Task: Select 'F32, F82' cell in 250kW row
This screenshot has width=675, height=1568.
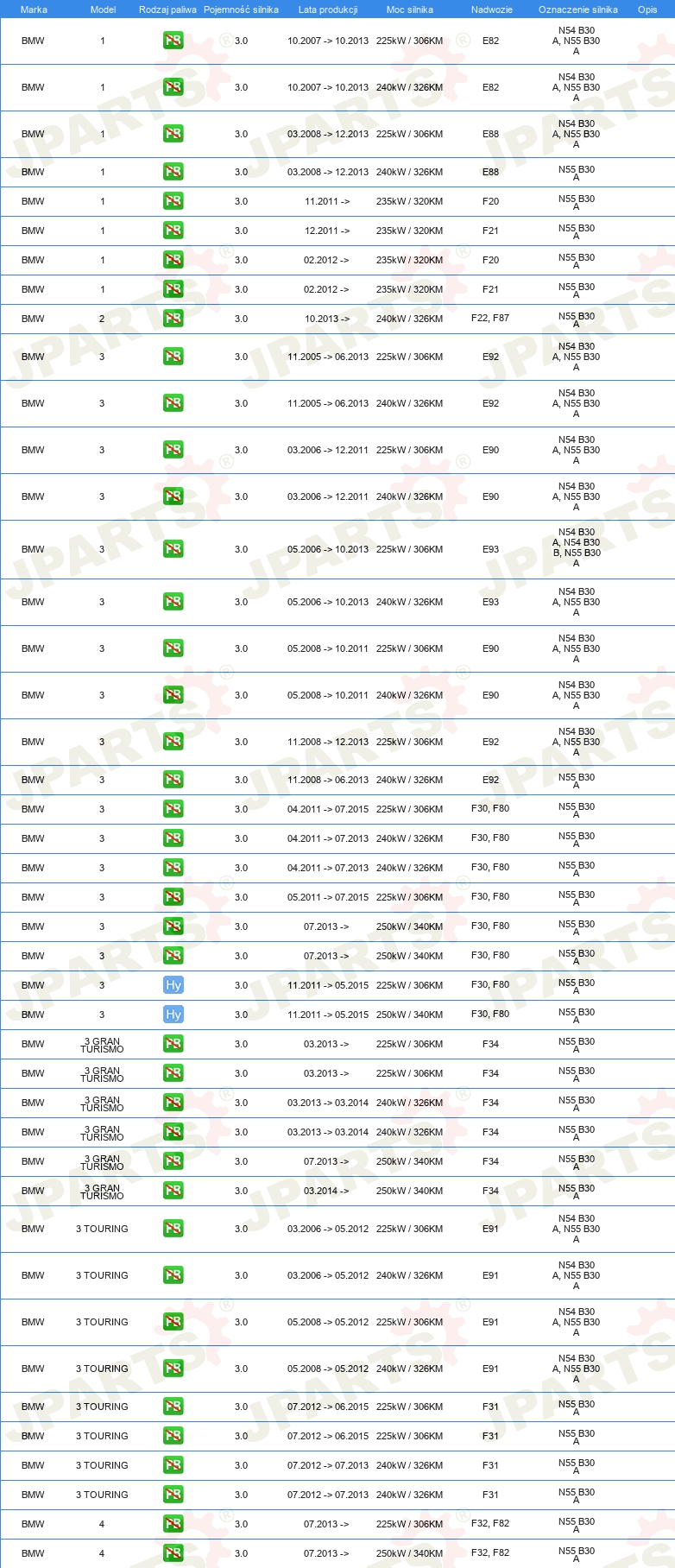Action: click(x=490, y=1553)
